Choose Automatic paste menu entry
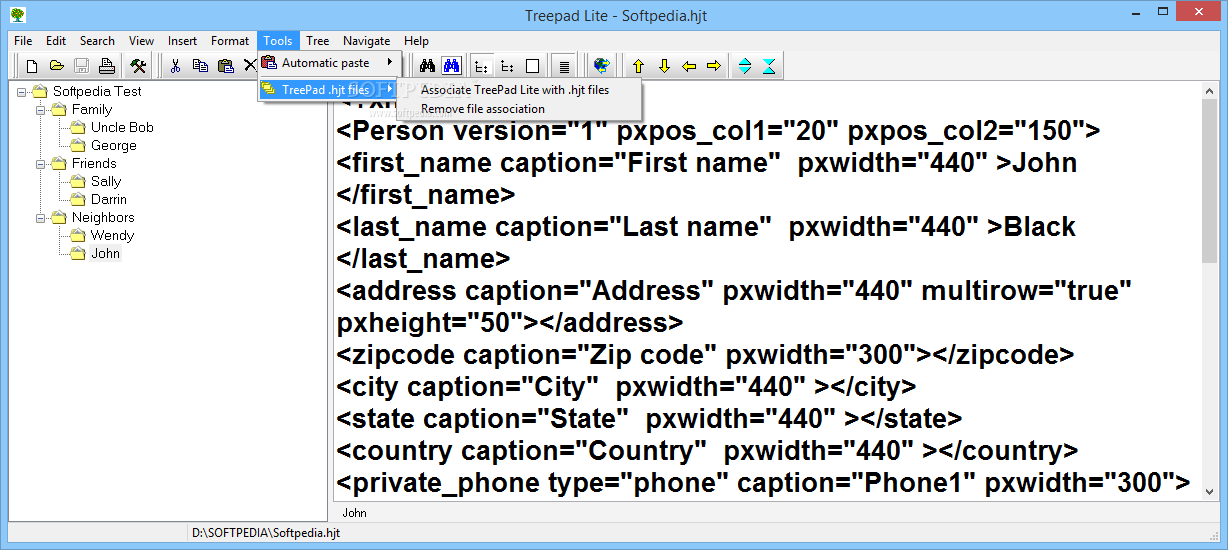The image size is (1228, 550). coord(329,63)
